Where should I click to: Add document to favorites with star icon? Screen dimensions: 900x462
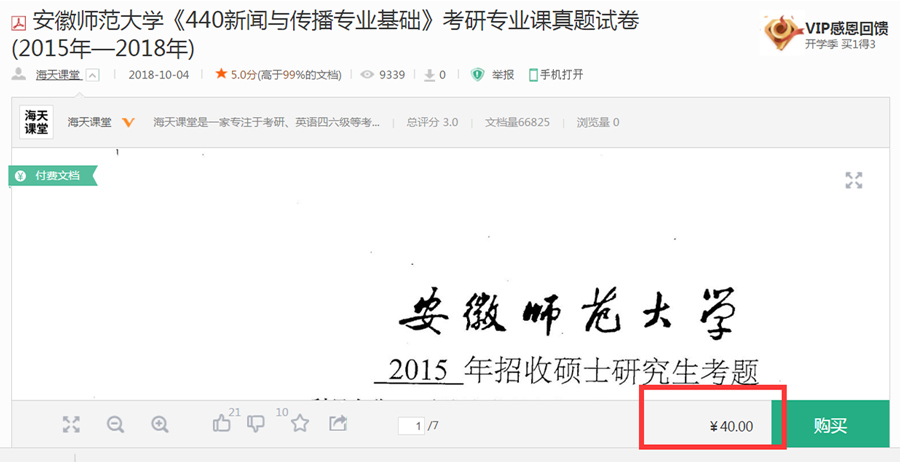click(x=300, y=424)
